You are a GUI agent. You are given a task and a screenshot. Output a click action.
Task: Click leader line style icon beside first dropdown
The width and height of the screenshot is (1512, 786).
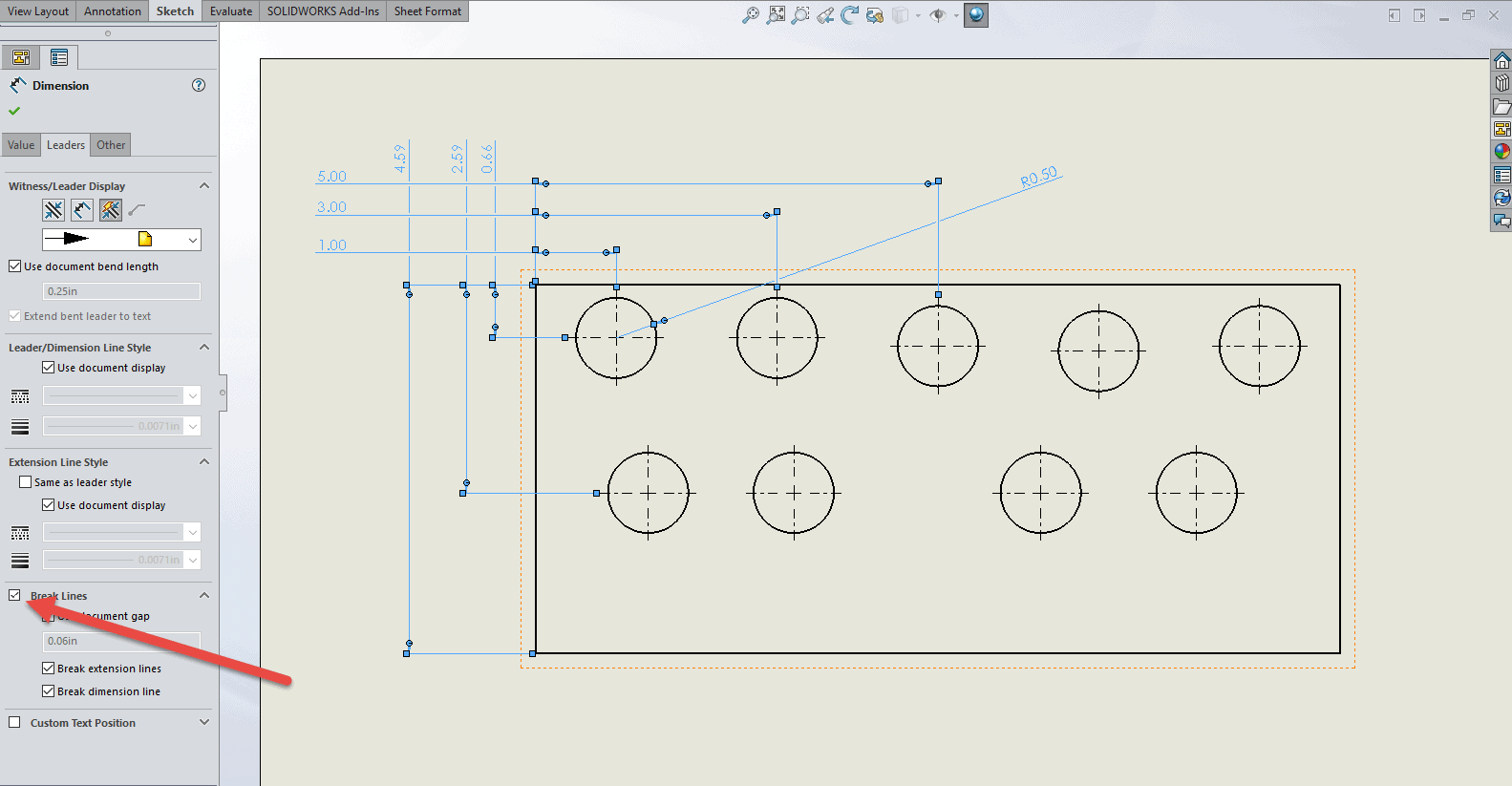click(x=20, y=396)
